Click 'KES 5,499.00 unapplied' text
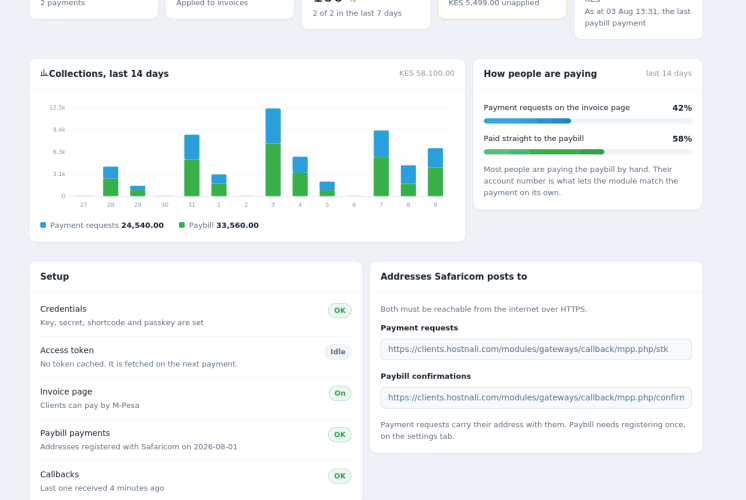Screen dimensions: 746x500 pos(494,3)
